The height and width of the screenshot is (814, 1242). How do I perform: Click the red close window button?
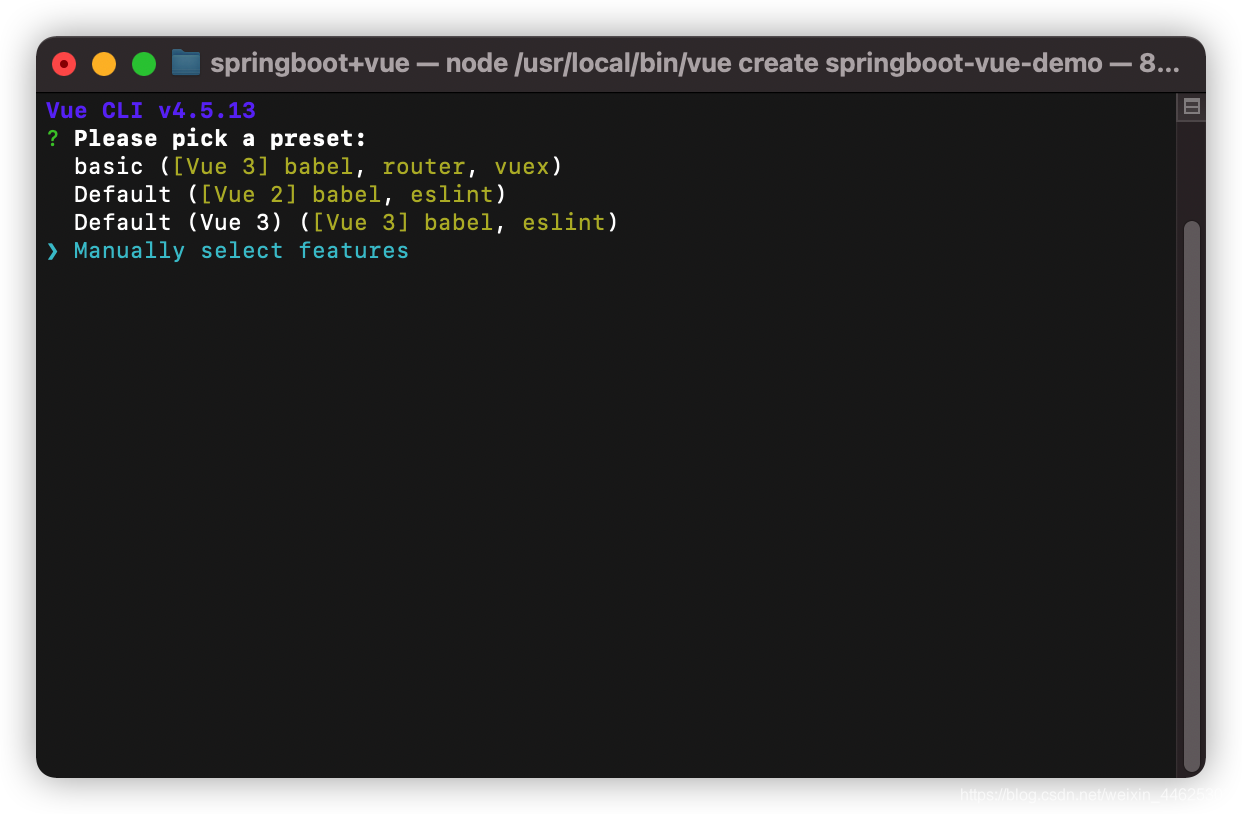click(x=64, y=64)
